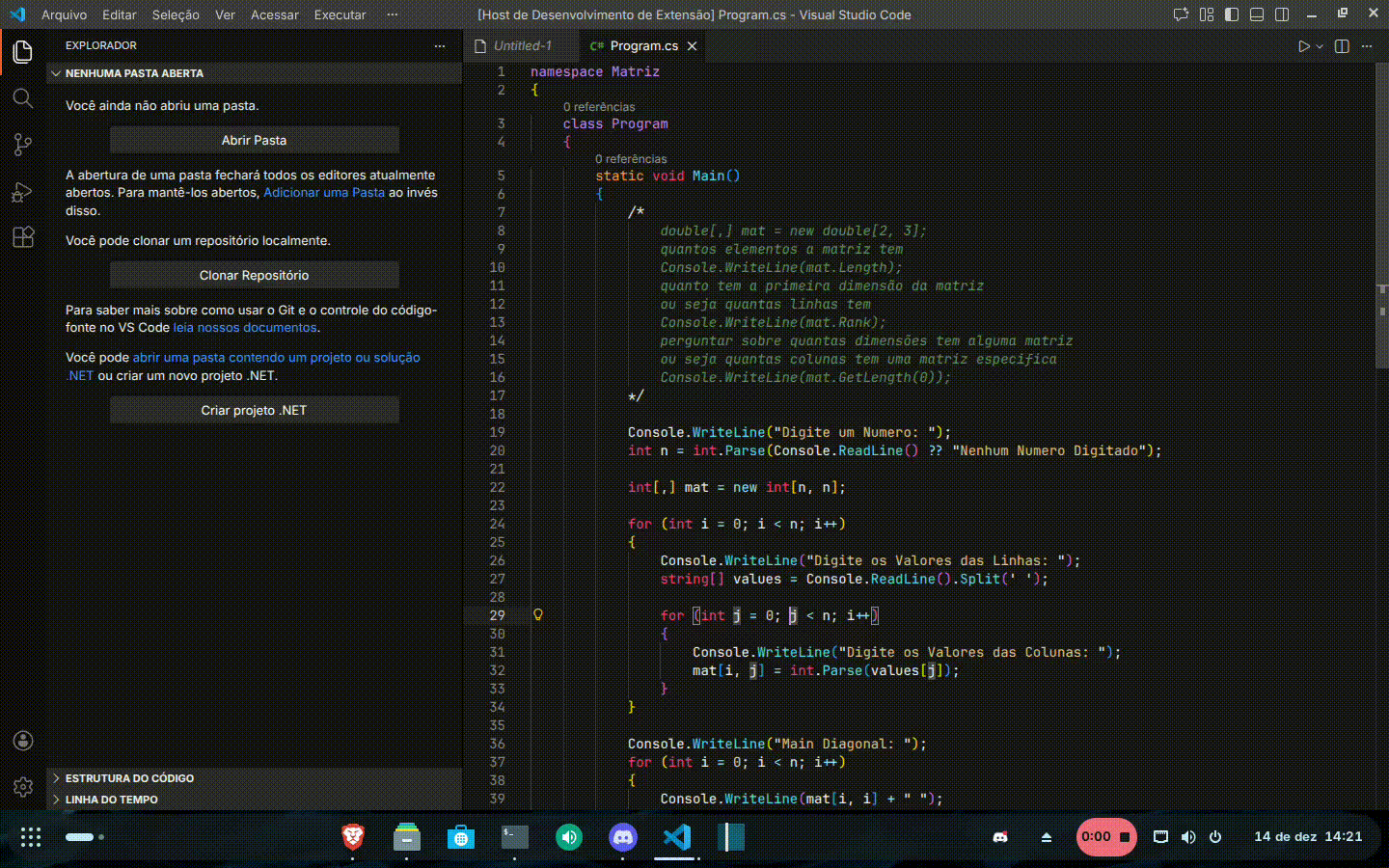Open the terminal app in taskbar
The image size is (1389, 868).
(x=515, y=837)
